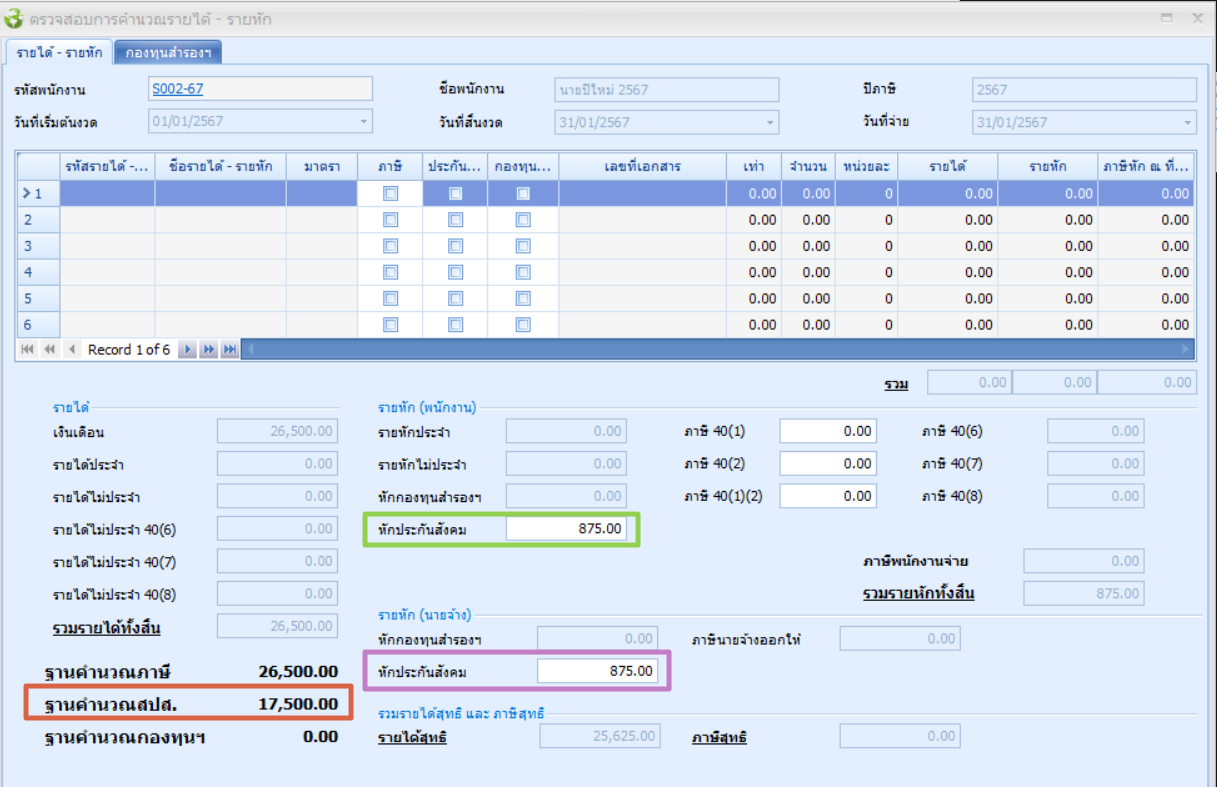The height and width of the screenshot is (787, 1217).
Task: Click the รายได้ column header
Action: coord(947,166)
